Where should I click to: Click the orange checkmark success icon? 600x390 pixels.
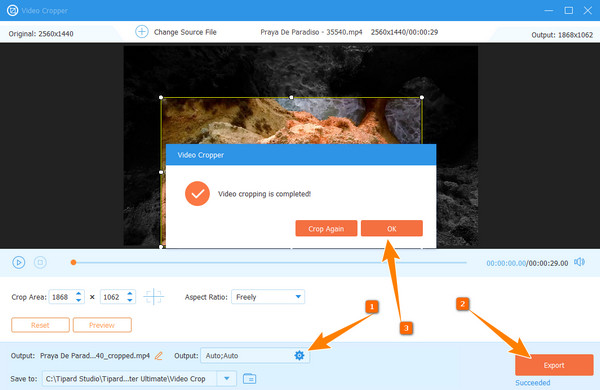coord(197,194)
